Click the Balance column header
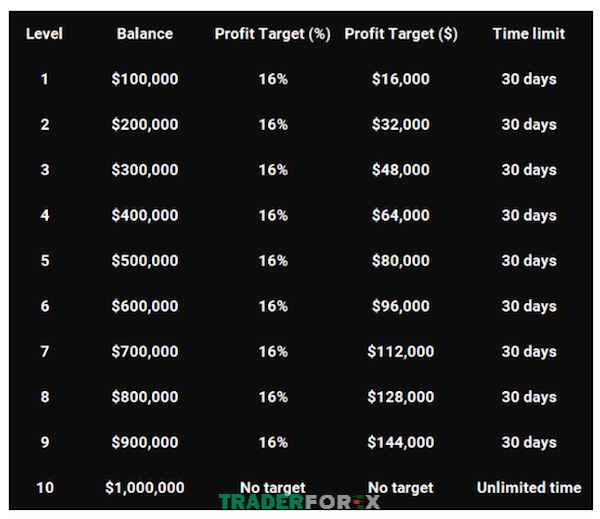This screenshot has height=519, width=600. pos(145,34)
